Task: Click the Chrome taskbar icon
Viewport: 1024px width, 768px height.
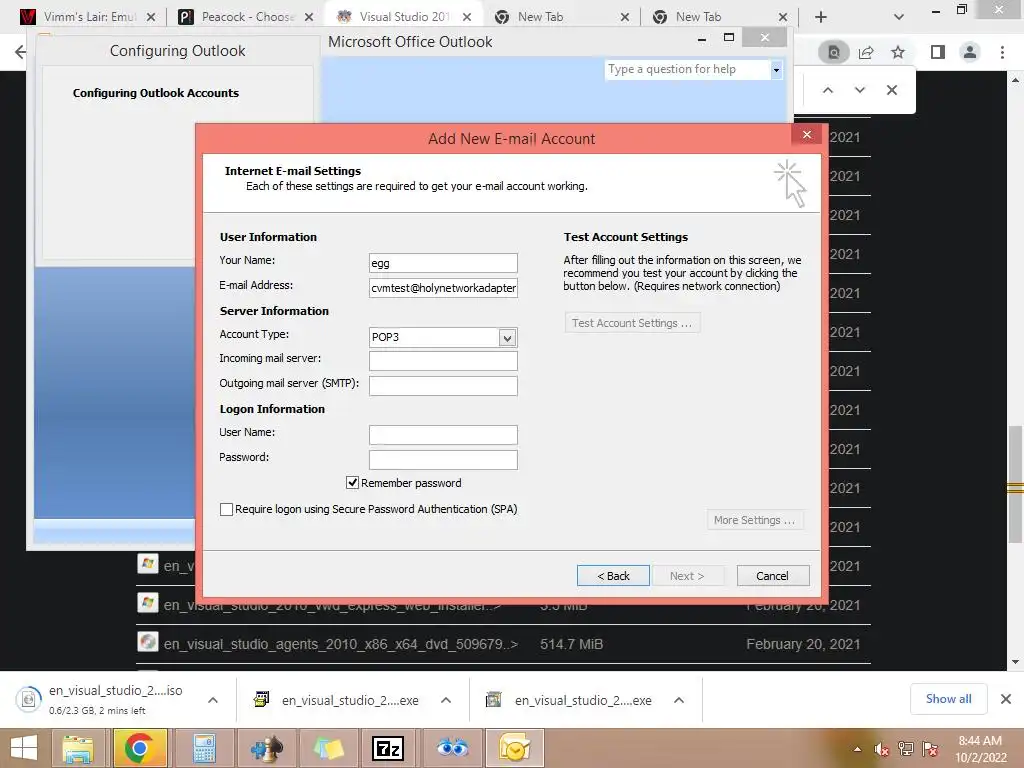Action: click(139, 748)
